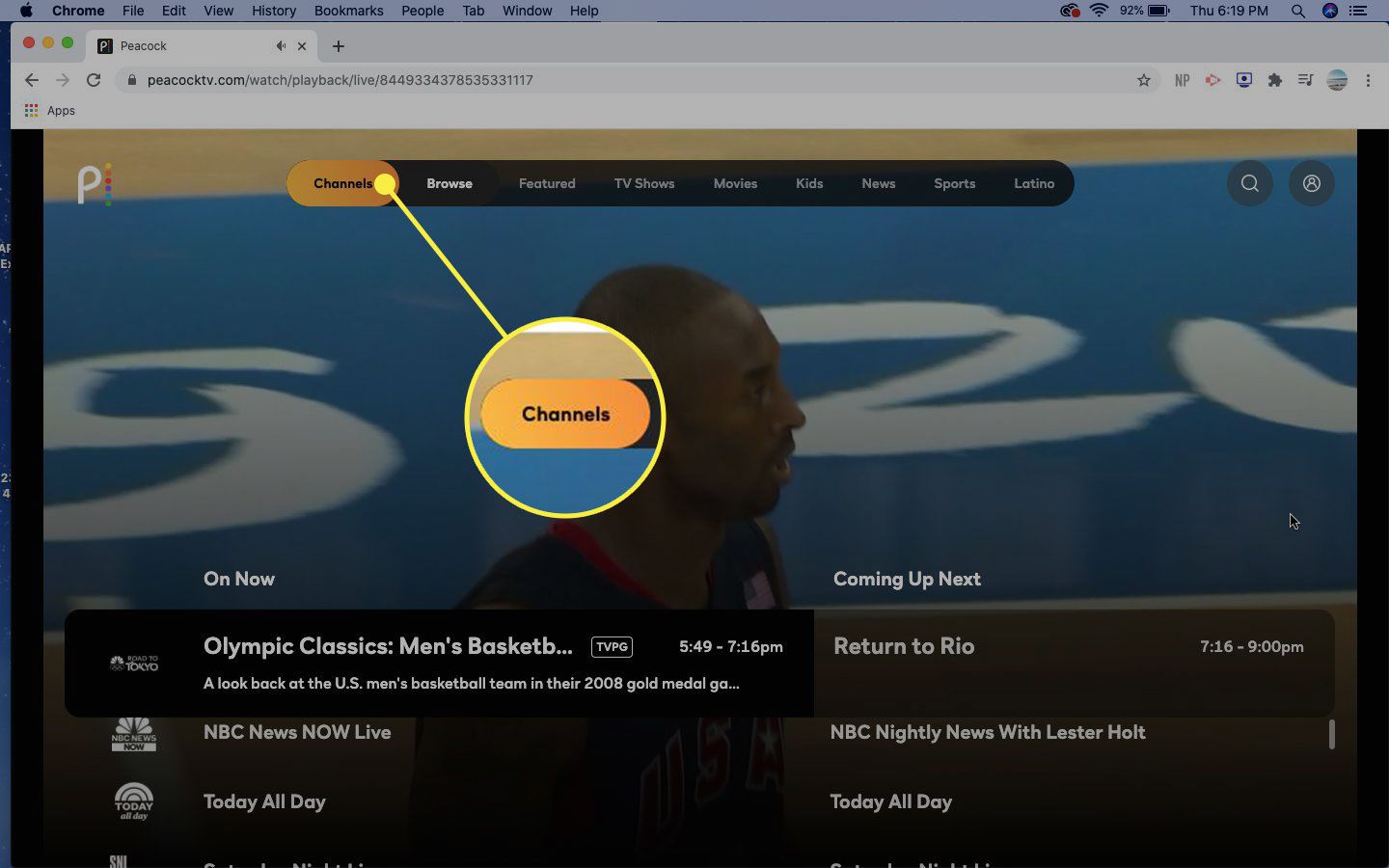Click the NP extension icon

coord(1182,80)
